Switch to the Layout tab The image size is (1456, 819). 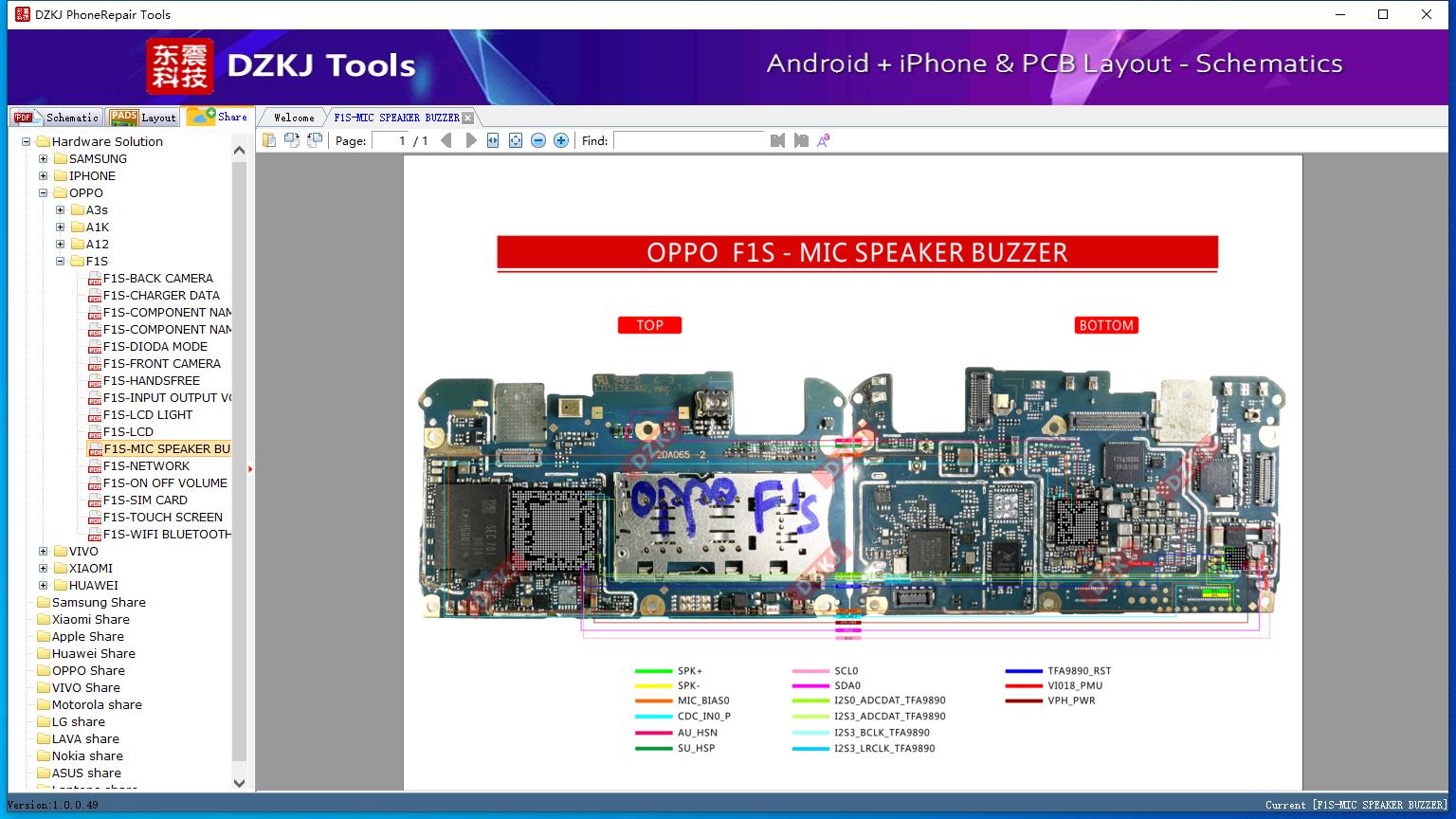click(x=143, y=118)
